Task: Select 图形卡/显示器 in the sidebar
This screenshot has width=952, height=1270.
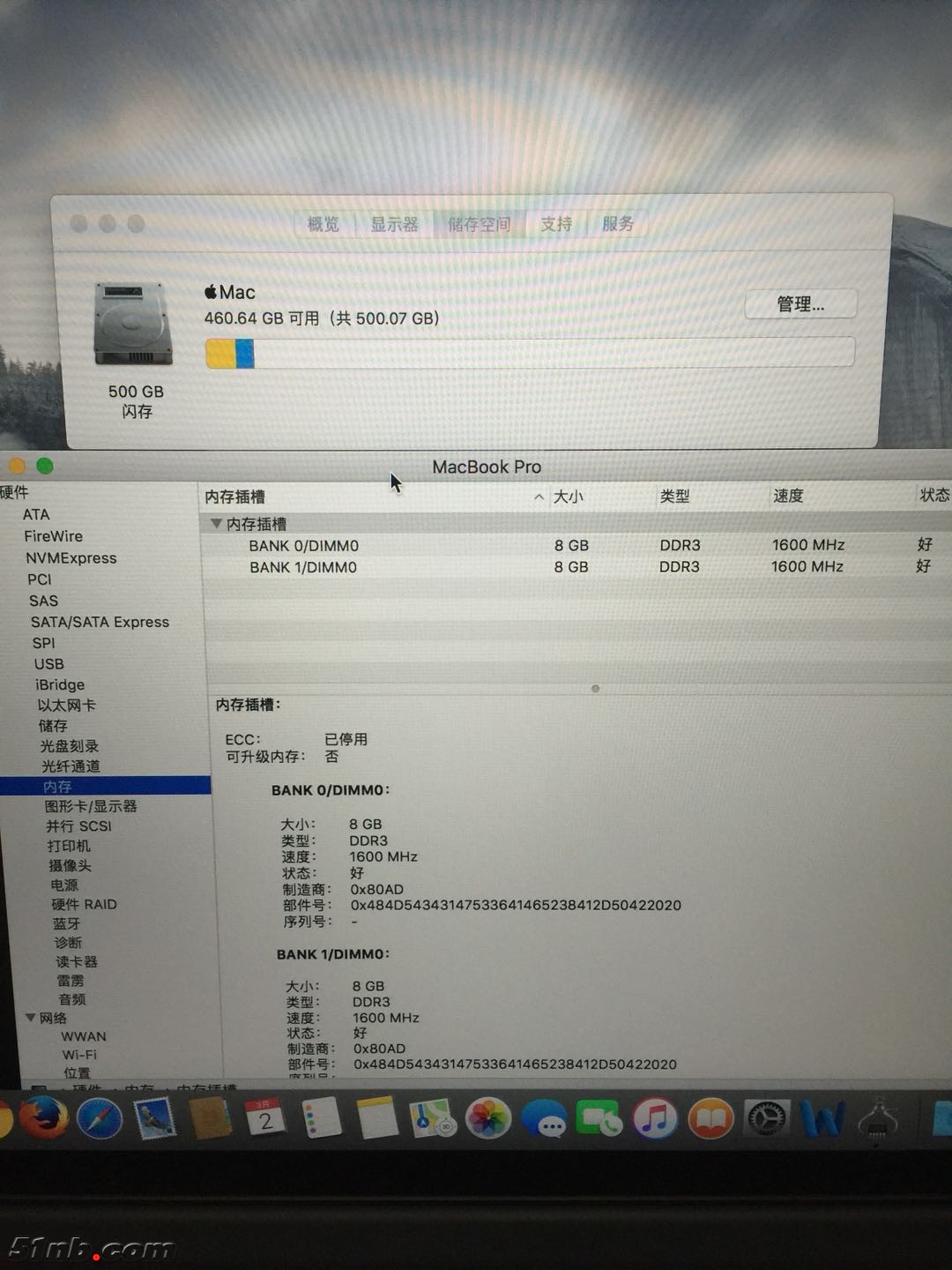Action: (91, 806)
